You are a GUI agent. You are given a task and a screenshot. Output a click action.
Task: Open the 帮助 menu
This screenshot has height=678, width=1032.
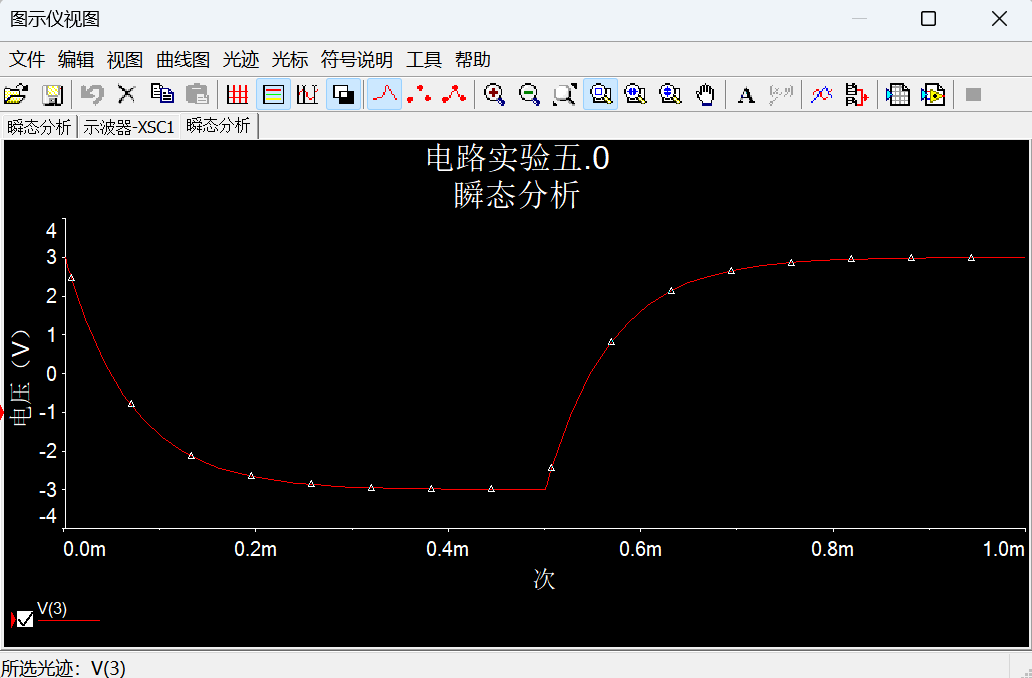coord(473,60)
